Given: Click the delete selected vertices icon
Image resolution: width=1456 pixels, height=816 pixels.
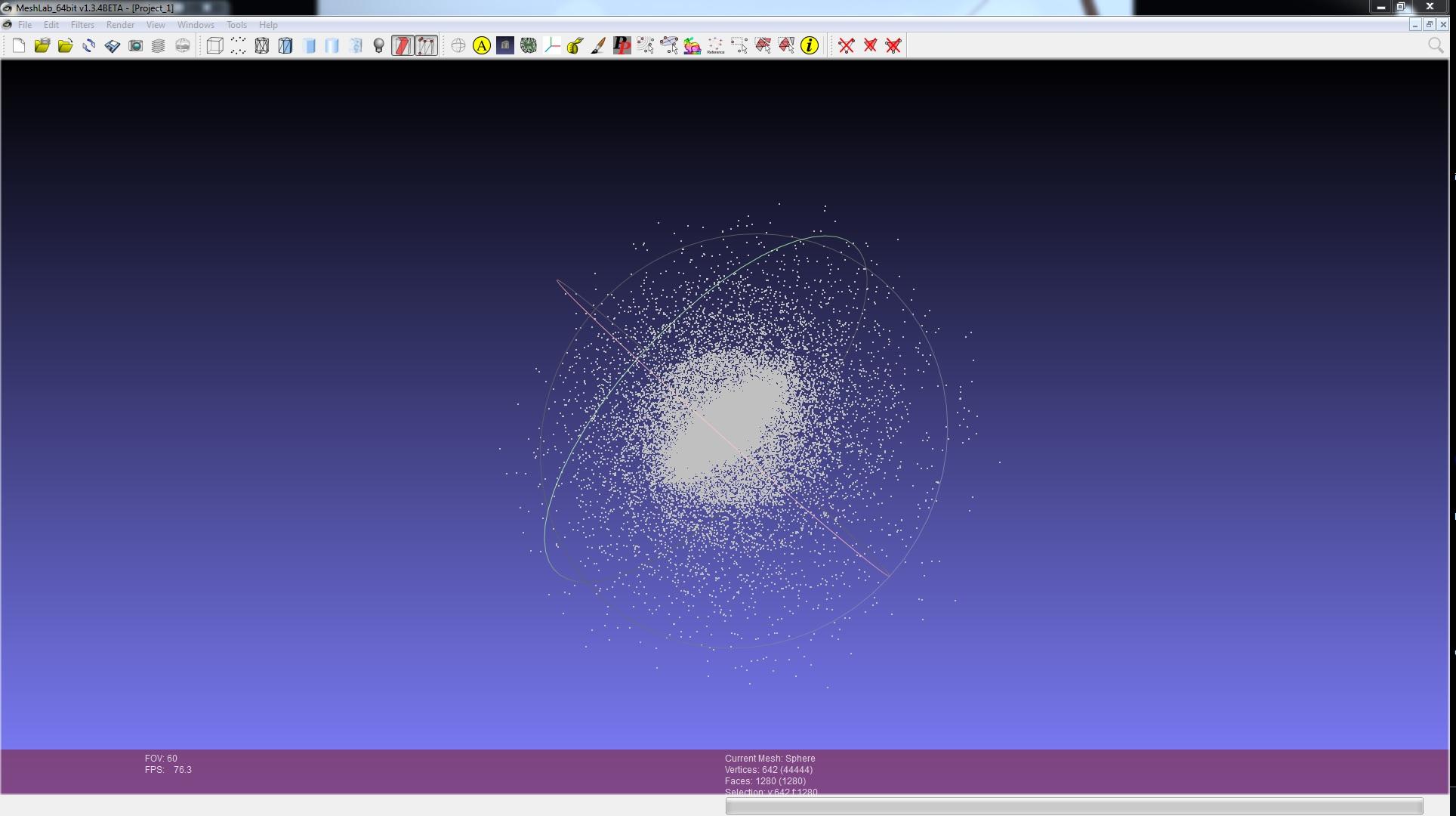Looking at the screenshot, I should [847, 46].
